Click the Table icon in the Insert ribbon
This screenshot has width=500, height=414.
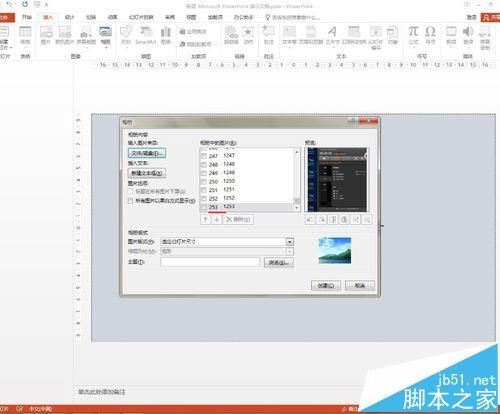[25, 32]
